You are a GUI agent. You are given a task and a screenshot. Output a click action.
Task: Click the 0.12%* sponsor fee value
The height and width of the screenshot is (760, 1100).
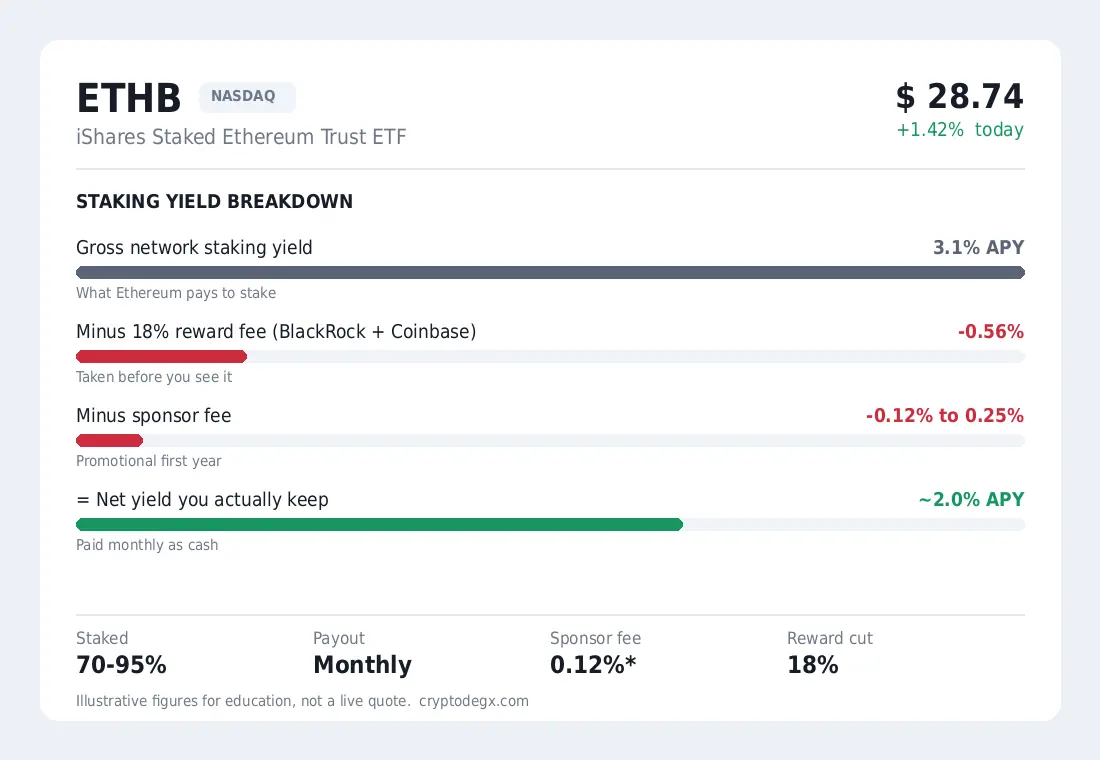[x=593, y=665]
